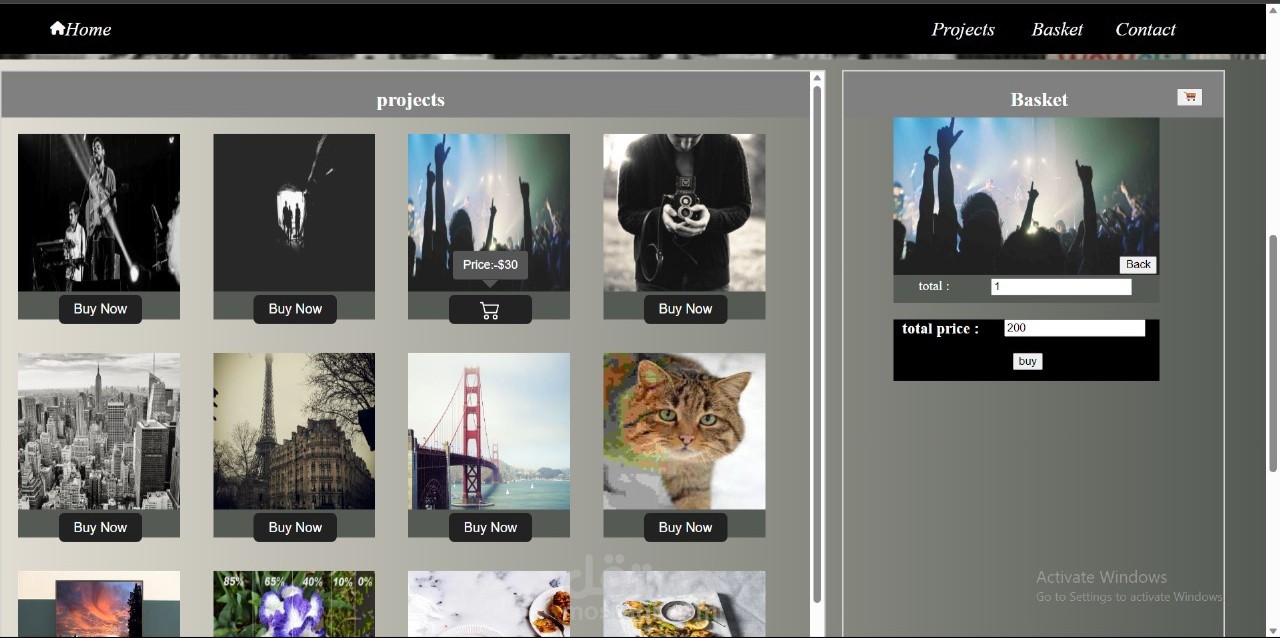Image resolution: width=1280 pixels, height=638 pixels.
Task: Click the Back button on basket image
Action: pos(1138,265)
